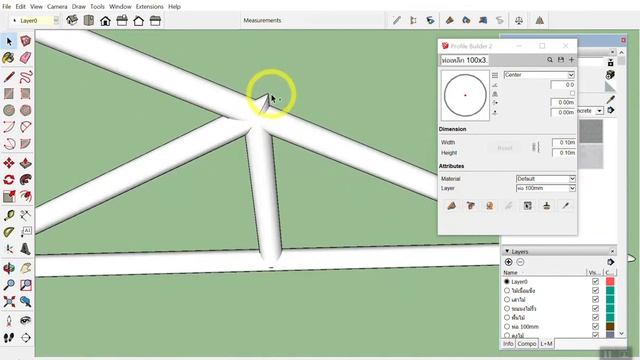Click the Layer0 red color swatch
The height and width of the screenshot is (360, 640).
pyautogui.click(x=610, y=282)
